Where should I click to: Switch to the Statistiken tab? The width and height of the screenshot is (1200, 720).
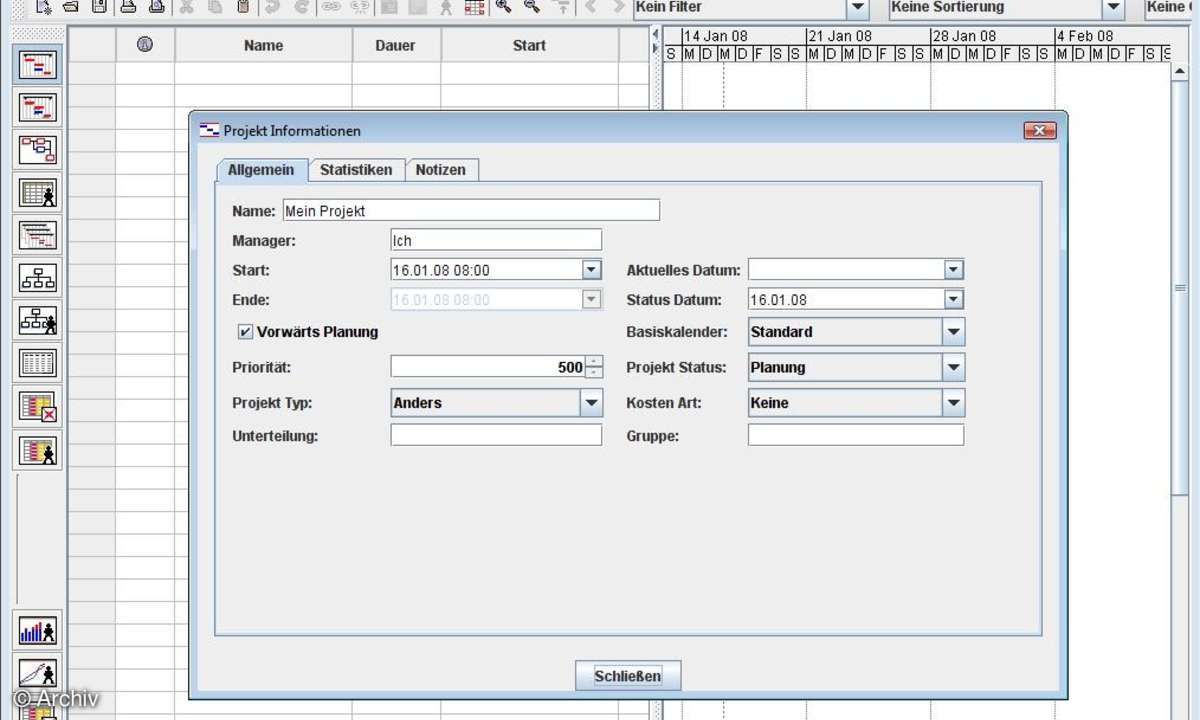pyautogui.click(x=356, y=170)
